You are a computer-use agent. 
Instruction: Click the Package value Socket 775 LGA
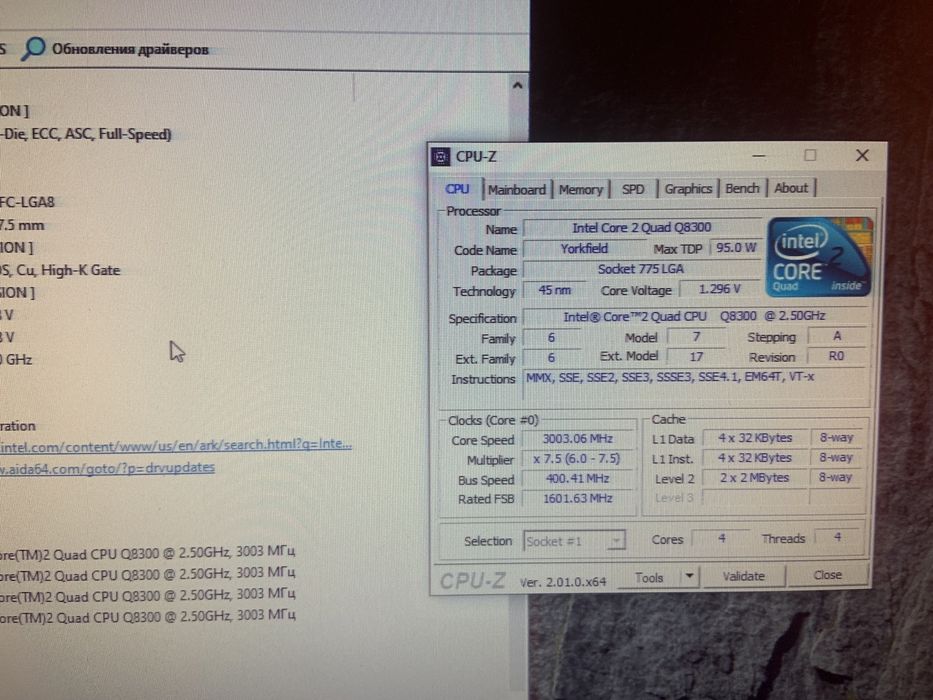641,269
